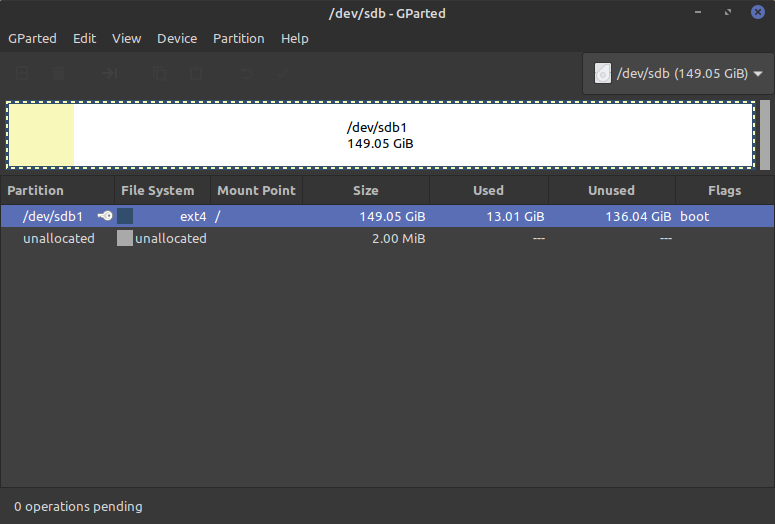
Task: Click the Resize/Move arrow toolbar icon
Action: [x=109, y=74]
